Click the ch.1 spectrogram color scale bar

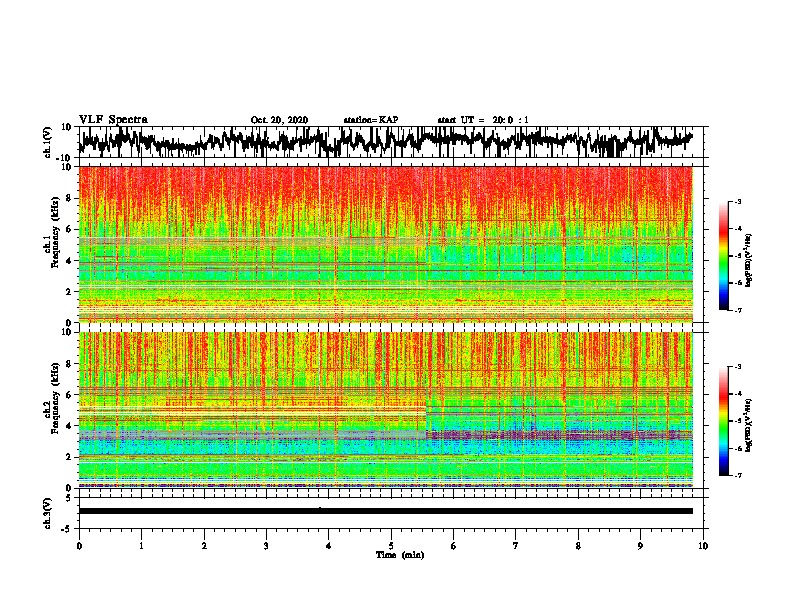coord(723,256)
